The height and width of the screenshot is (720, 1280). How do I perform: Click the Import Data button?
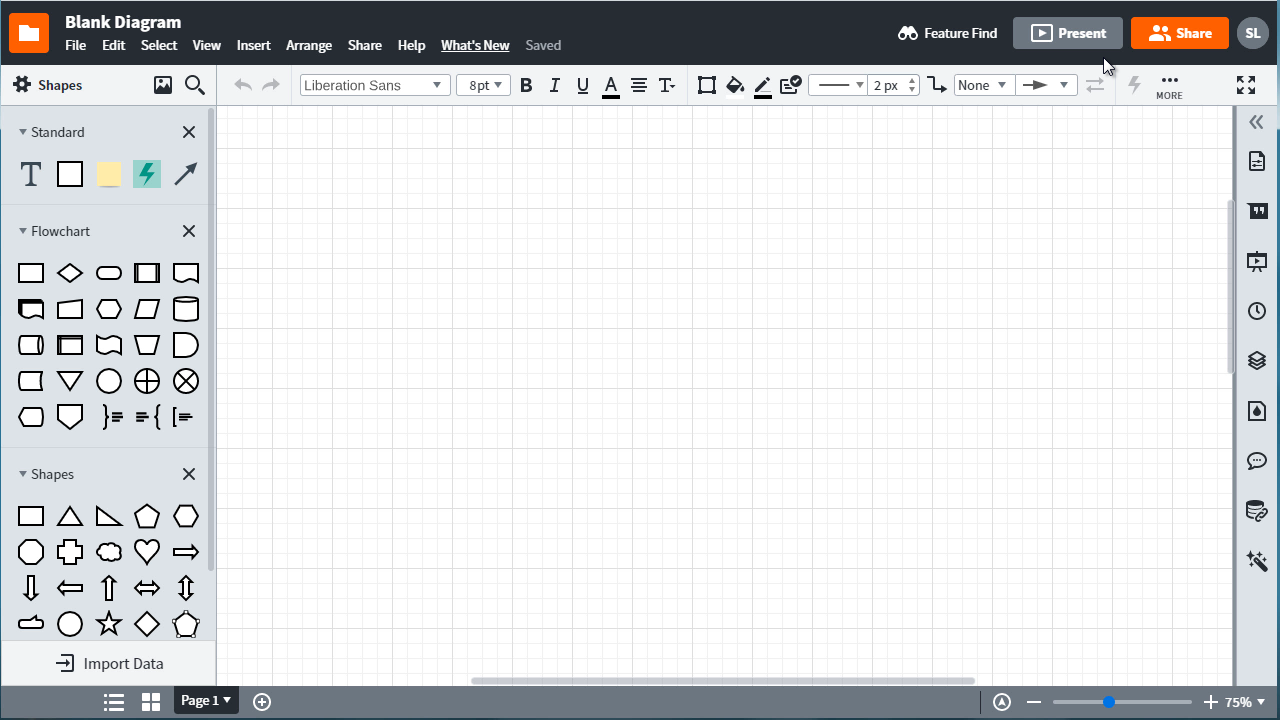point(109,663)
